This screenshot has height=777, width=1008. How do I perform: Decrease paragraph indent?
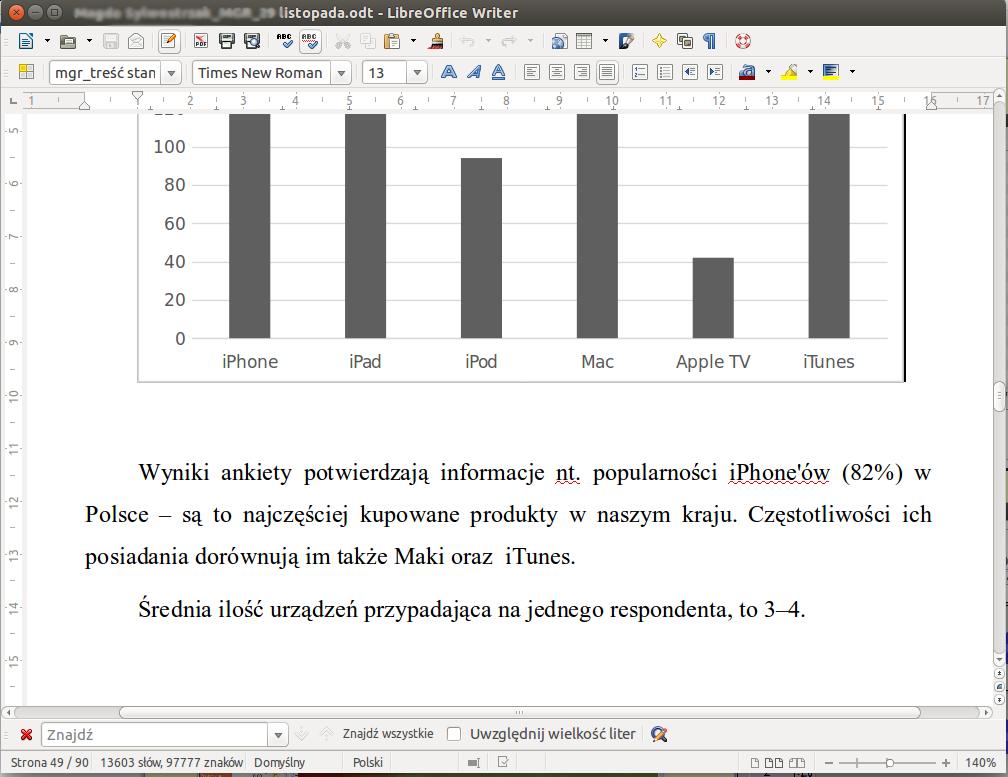(690, 72)
